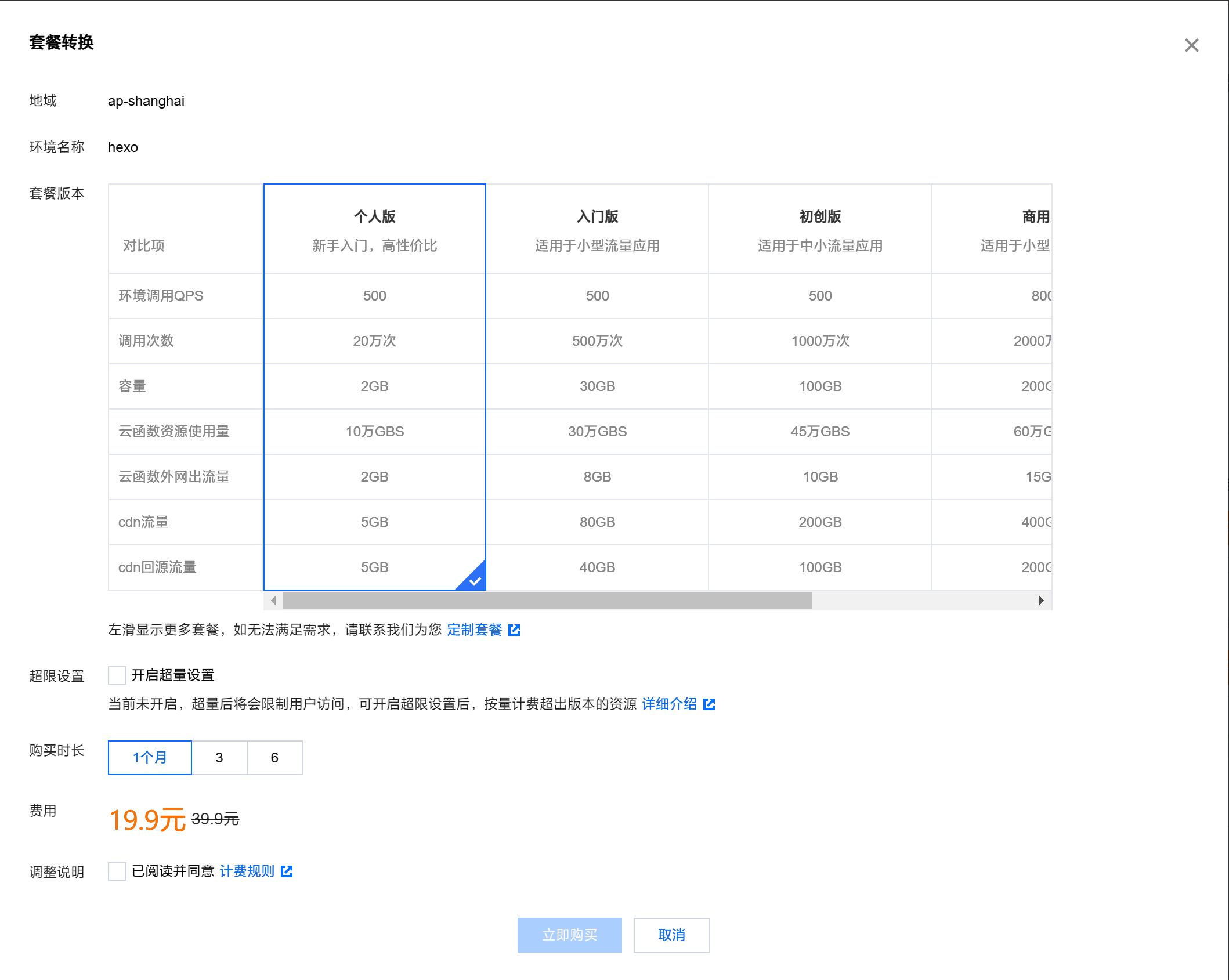Click the 云函数外网出流量 row label

point(174,477)
